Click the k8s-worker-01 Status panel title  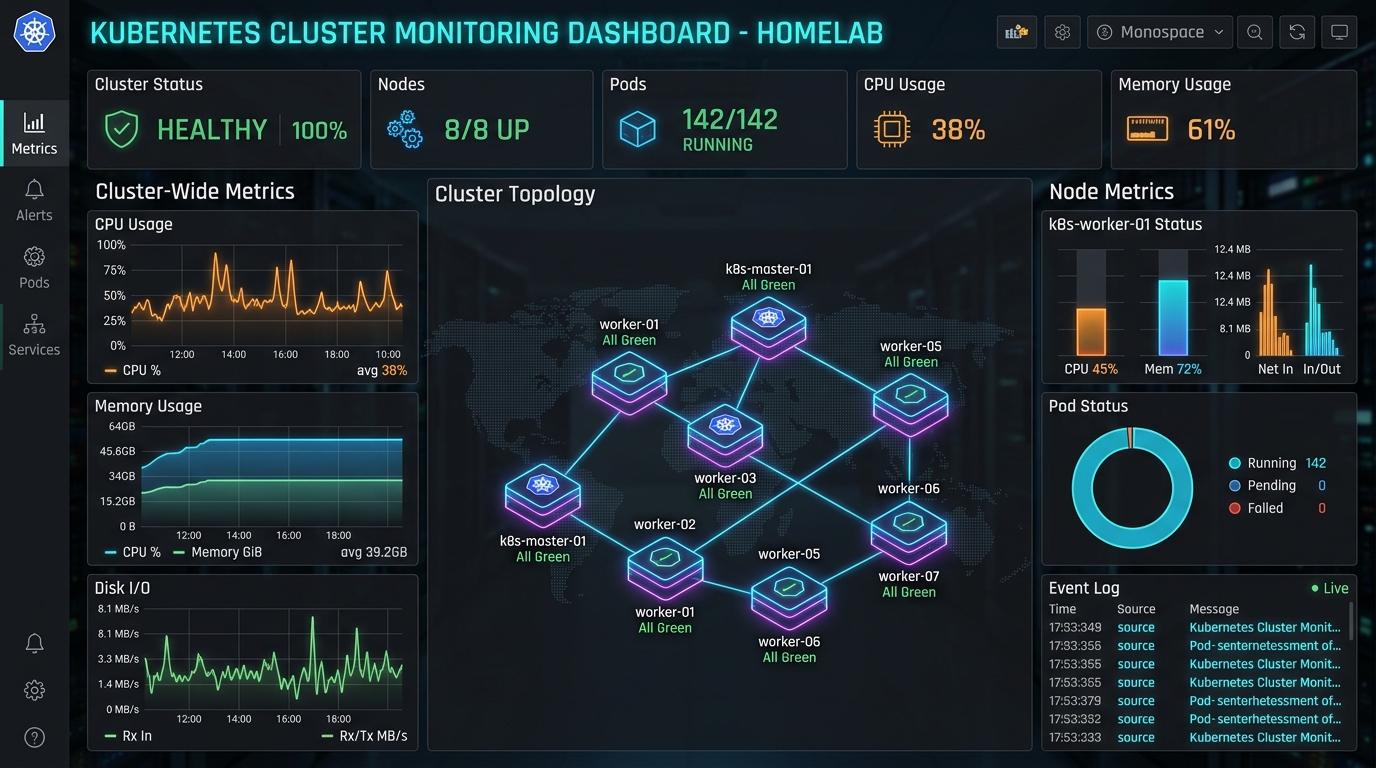[1125, 224]
